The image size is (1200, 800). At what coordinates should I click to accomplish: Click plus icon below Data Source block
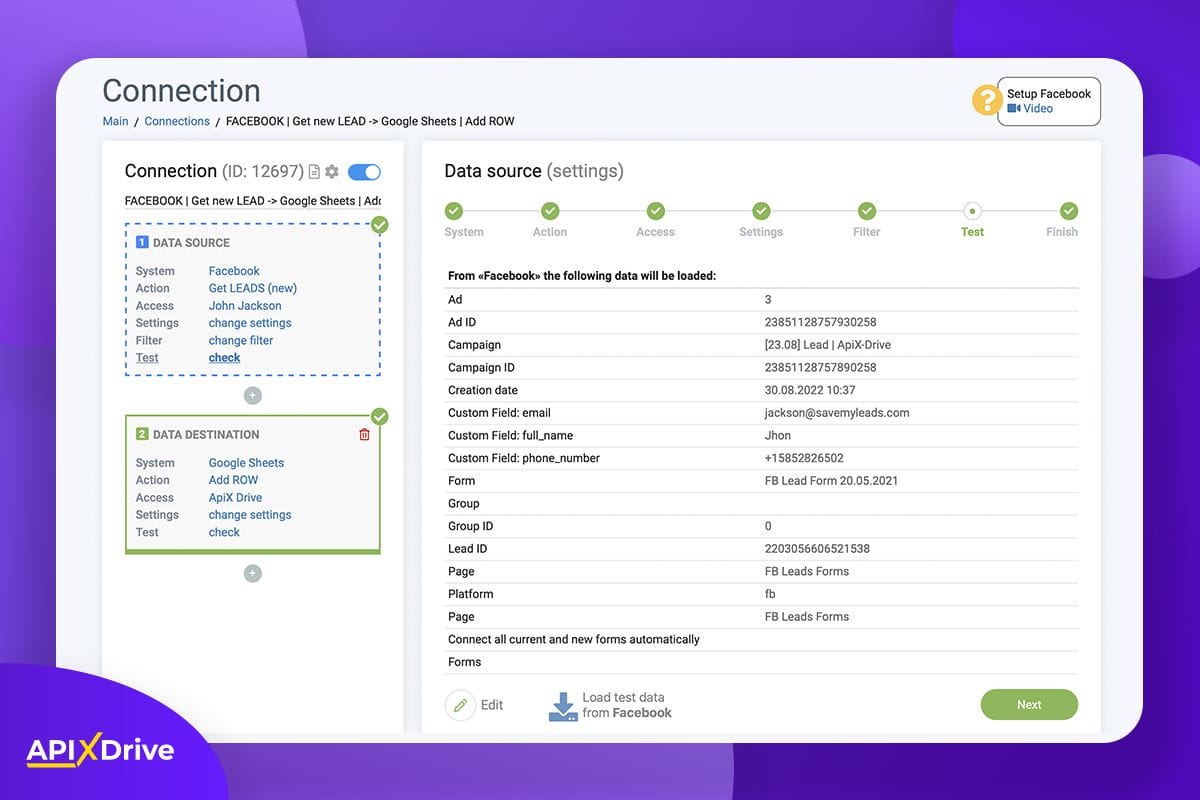click(253, 396)
